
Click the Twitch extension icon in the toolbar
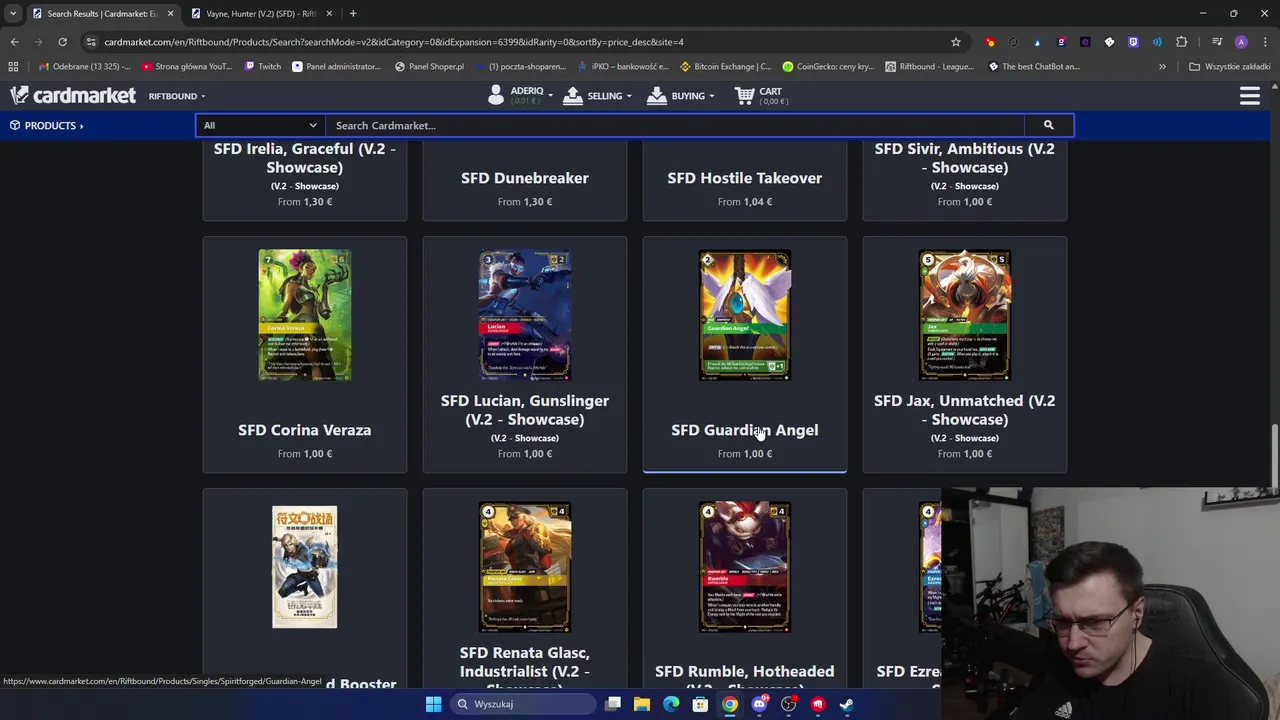(x=1133, y=42)
